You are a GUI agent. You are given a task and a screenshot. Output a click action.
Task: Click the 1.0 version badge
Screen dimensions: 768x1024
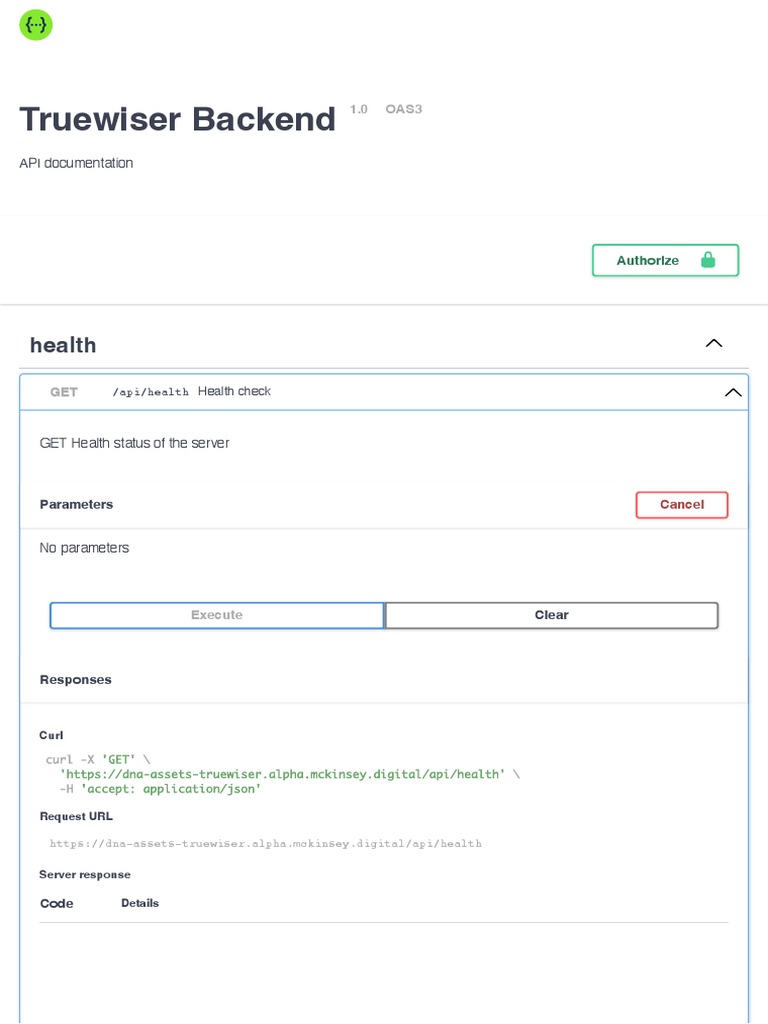(x=358, y=109)
